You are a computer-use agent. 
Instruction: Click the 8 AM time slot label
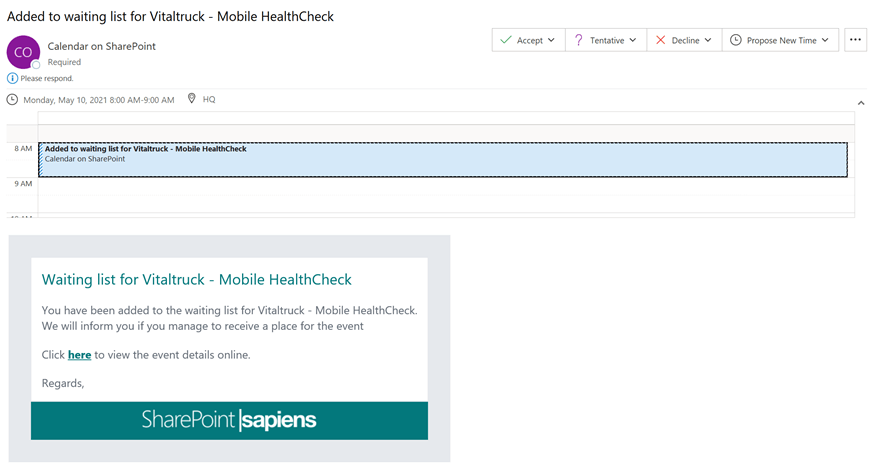23,149
